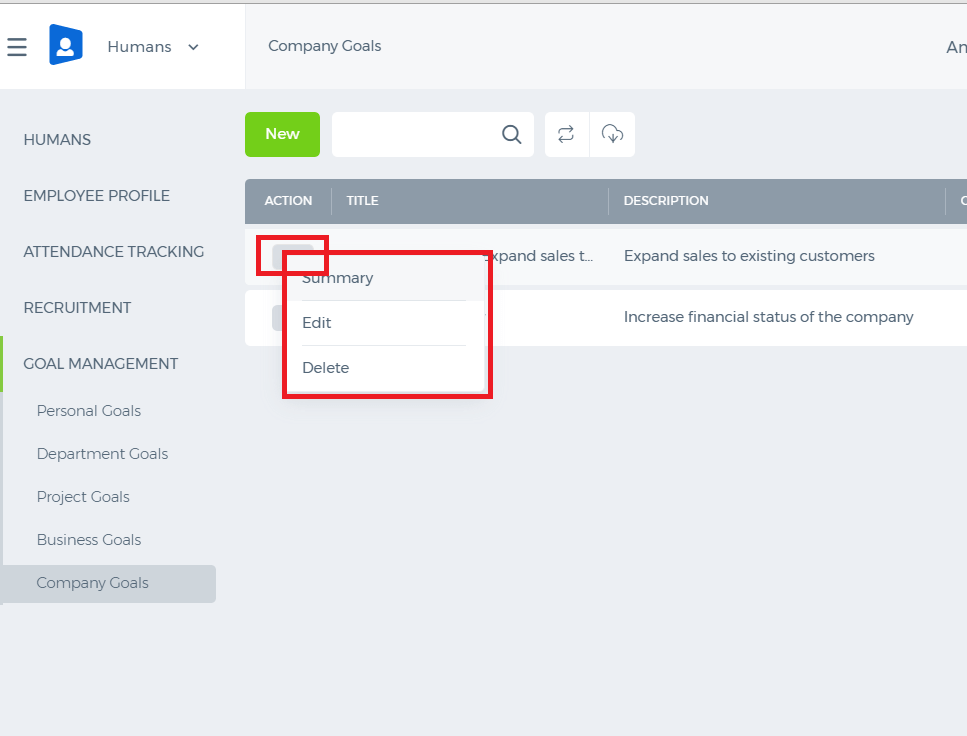Go to Department Goals page

click(102, 454)
